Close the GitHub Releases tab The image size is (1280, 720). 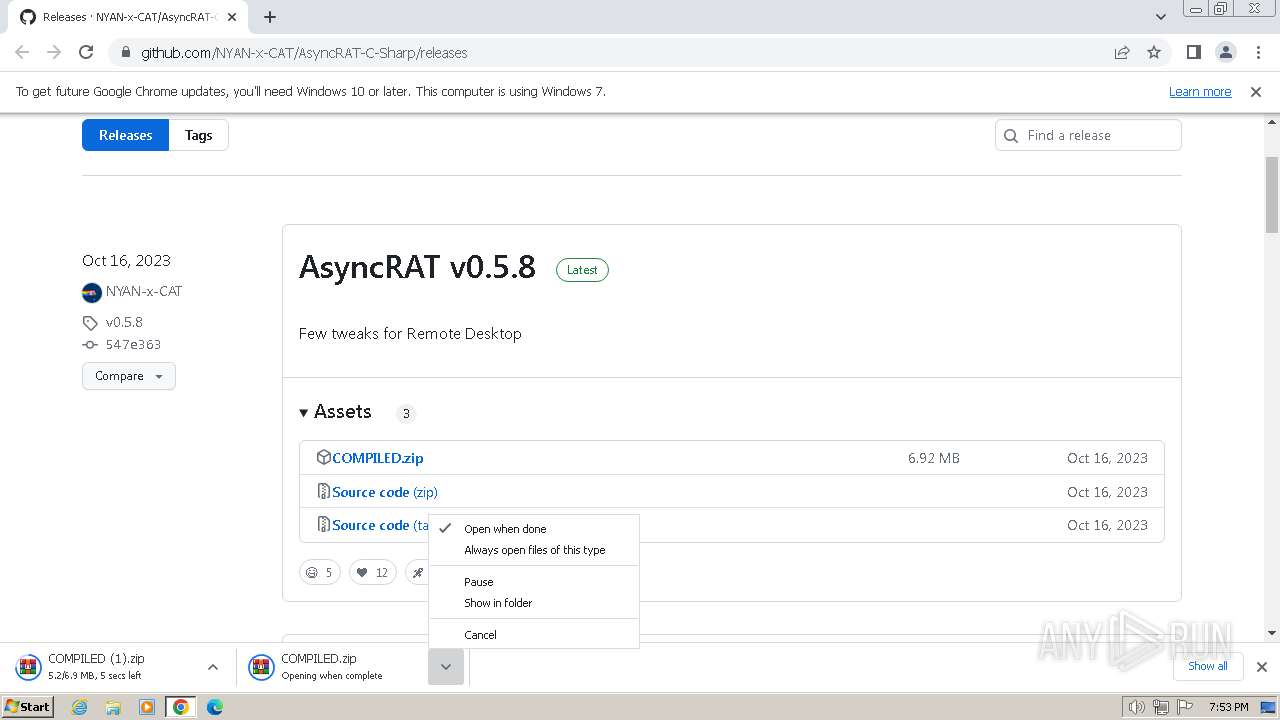232,17
